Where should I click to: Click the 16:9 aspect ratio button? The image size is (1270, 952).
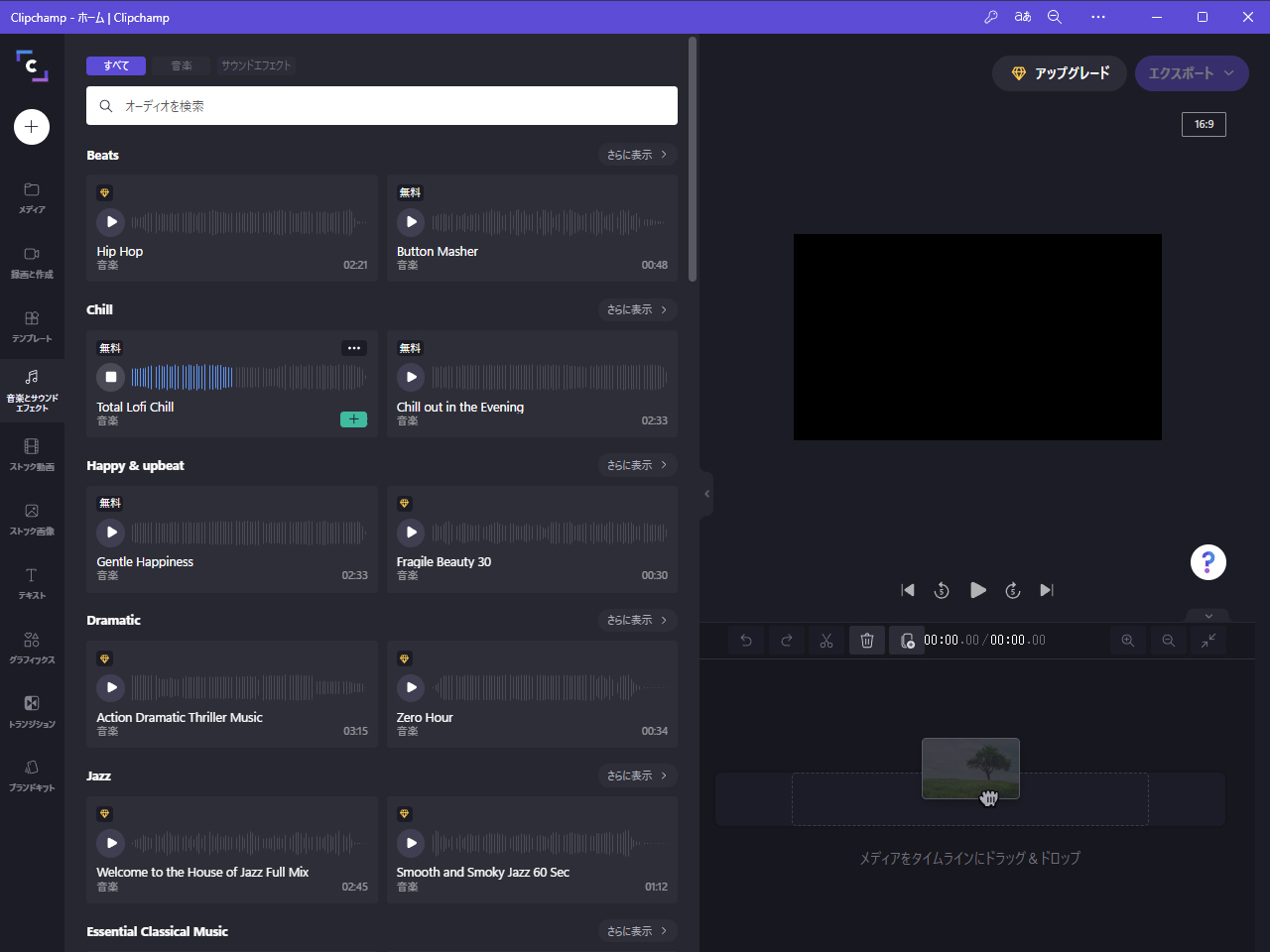1204,124
